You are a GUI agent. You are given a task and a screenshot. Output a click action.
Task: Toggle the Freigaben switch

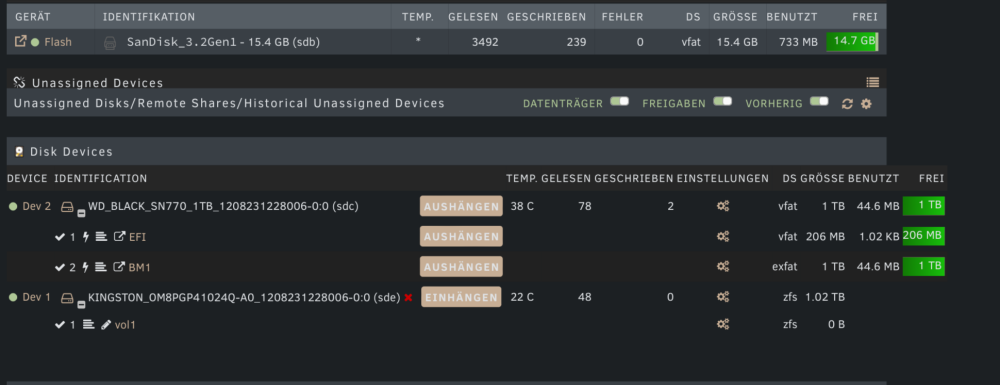point(722,101)
